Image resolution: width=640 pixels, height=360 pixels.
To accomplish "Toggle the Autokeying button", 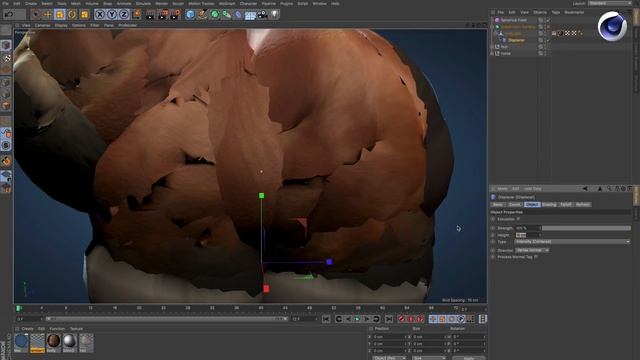I will (411, 319).
